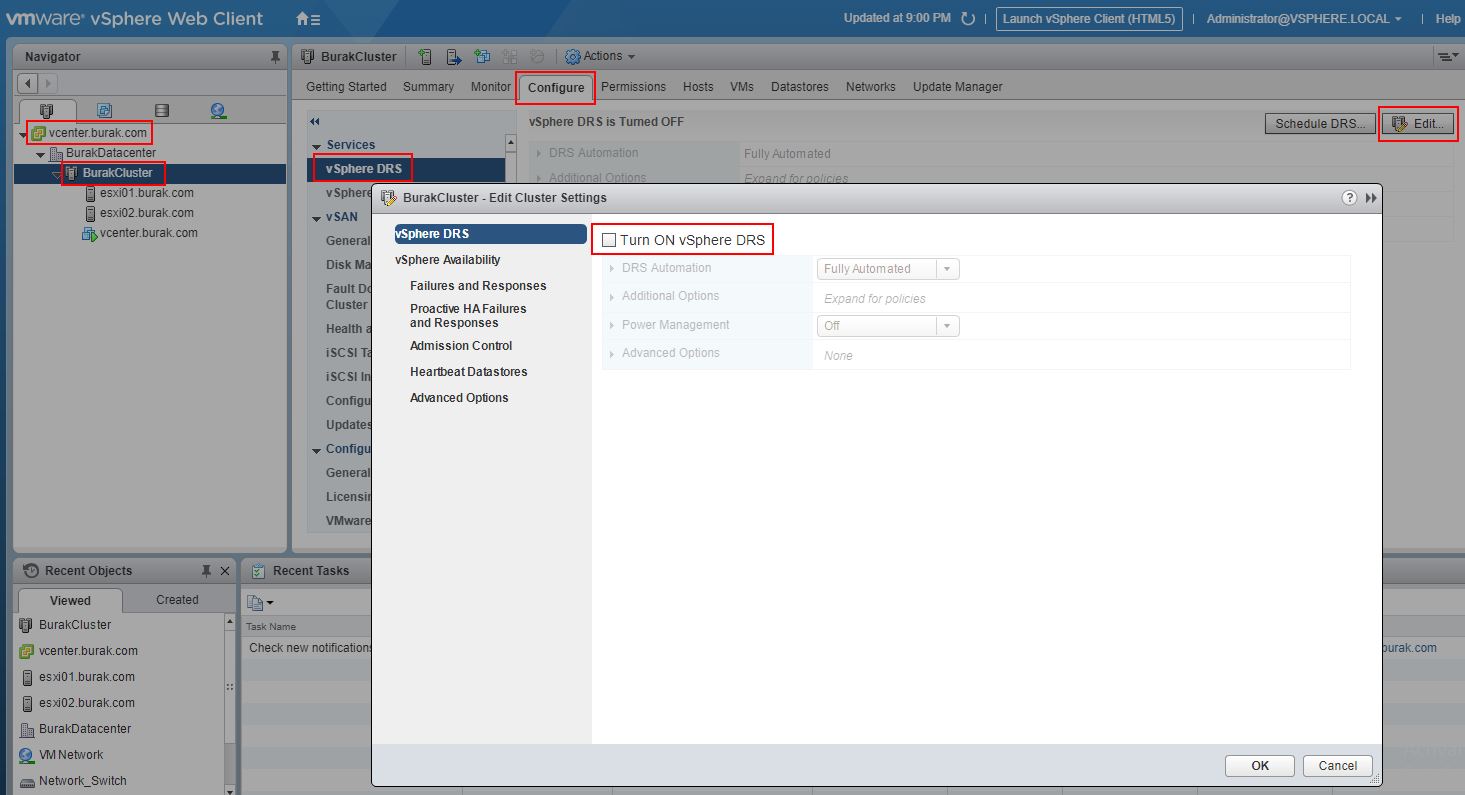Open Heartbeat Datastores in the dialog sidebar
1465x795 pixels.
469,372
